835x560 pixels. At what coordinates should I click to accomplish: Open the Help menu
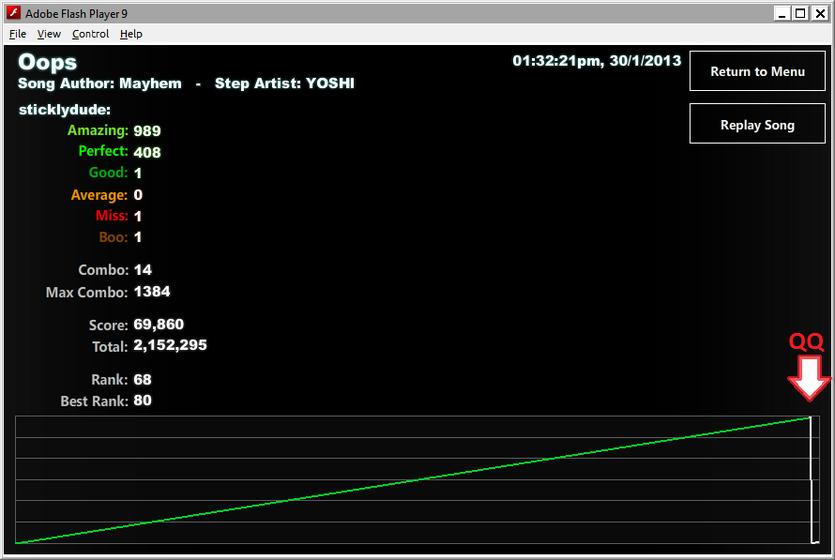(131, 34)
